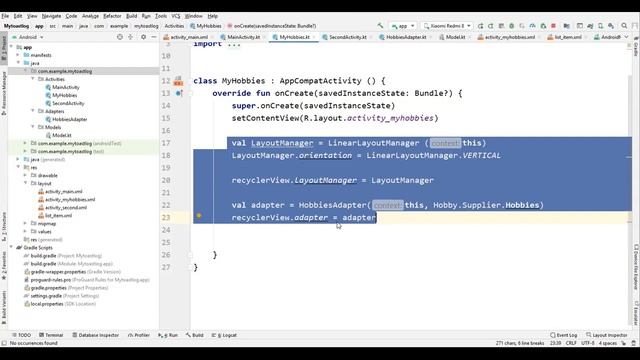Click the Debug app bug icon
Viewport: 640px width, 360px height.
tap(511, 26)
